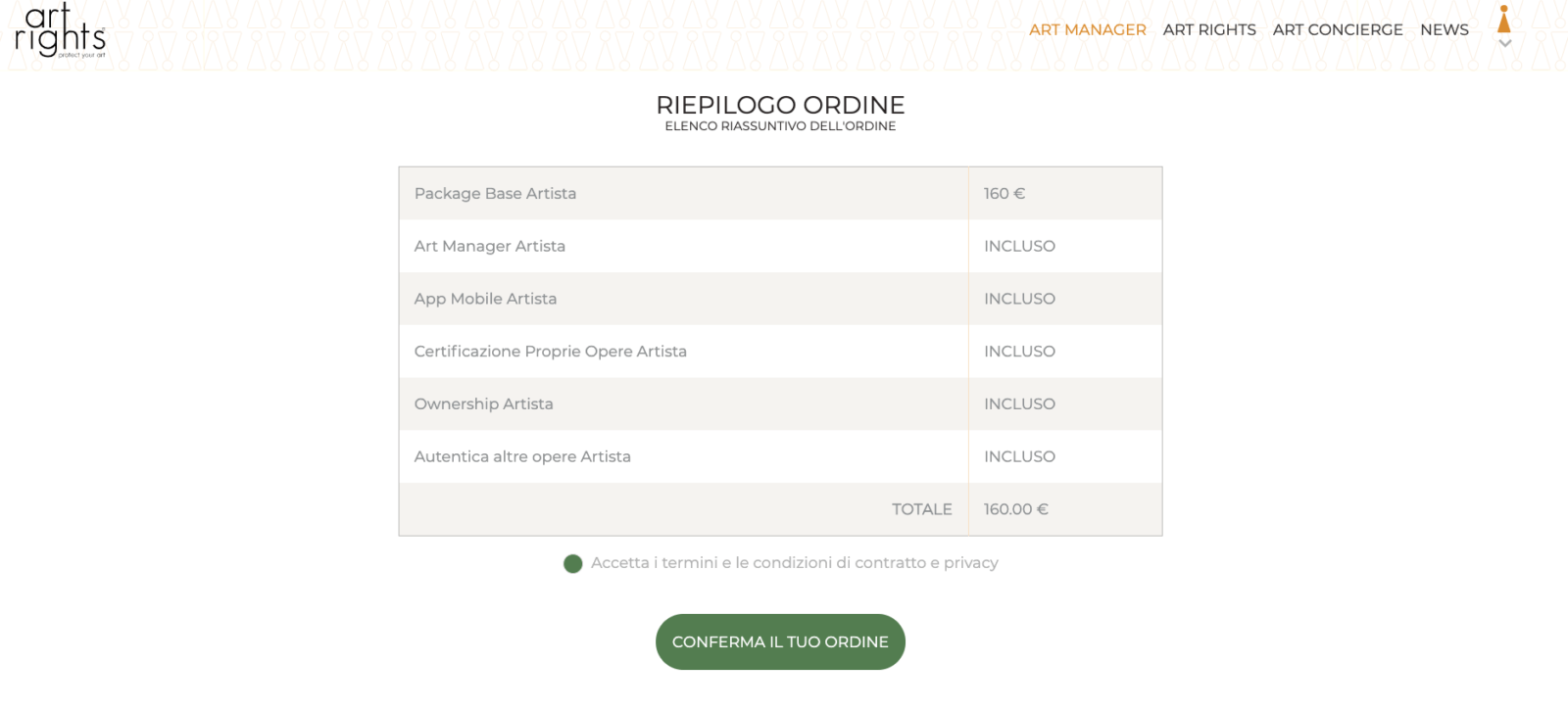Image resolution: width=1568 pixels, height=710 pixels.
Task: Select the Ownership Artista row label
Action: pyautogui.click(x=484, y=403)
